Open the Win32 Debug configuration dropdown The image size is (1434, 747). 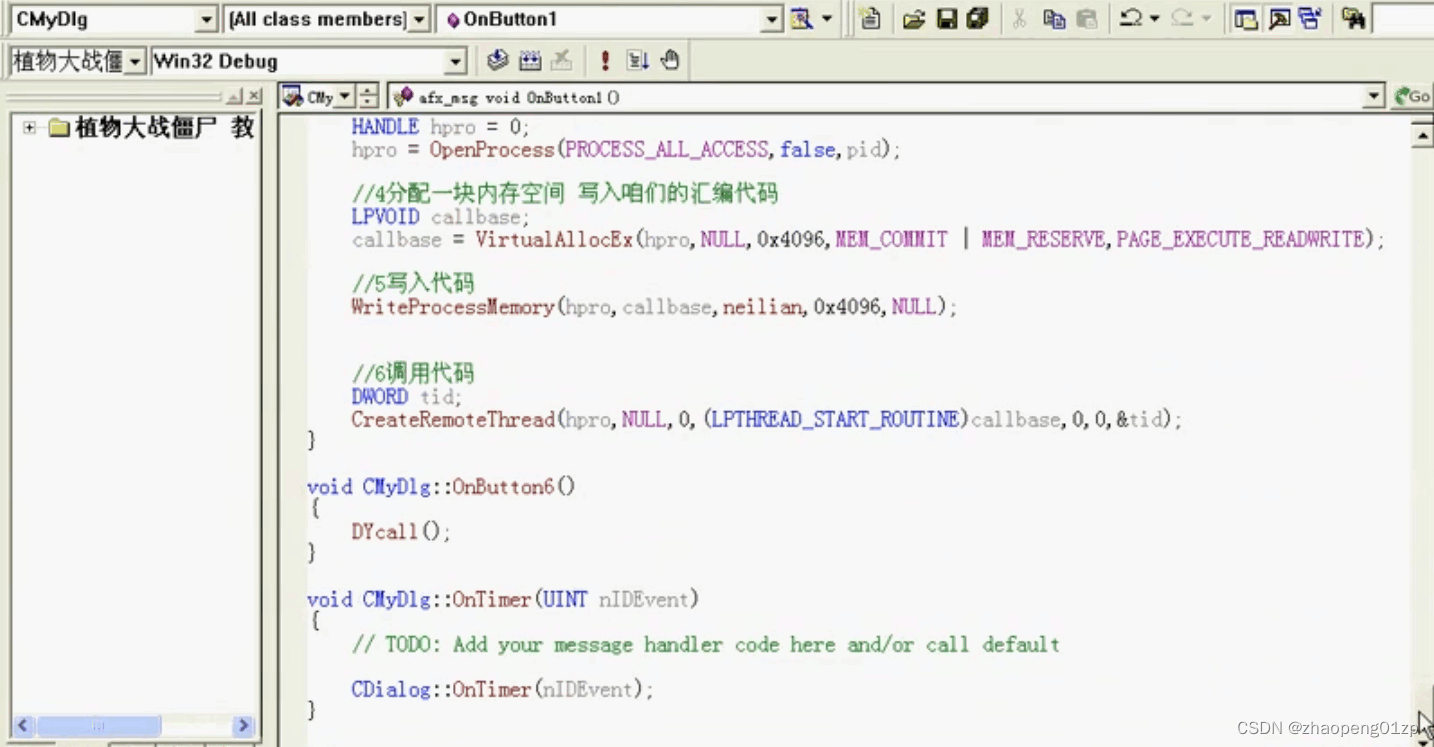[456, 62]
